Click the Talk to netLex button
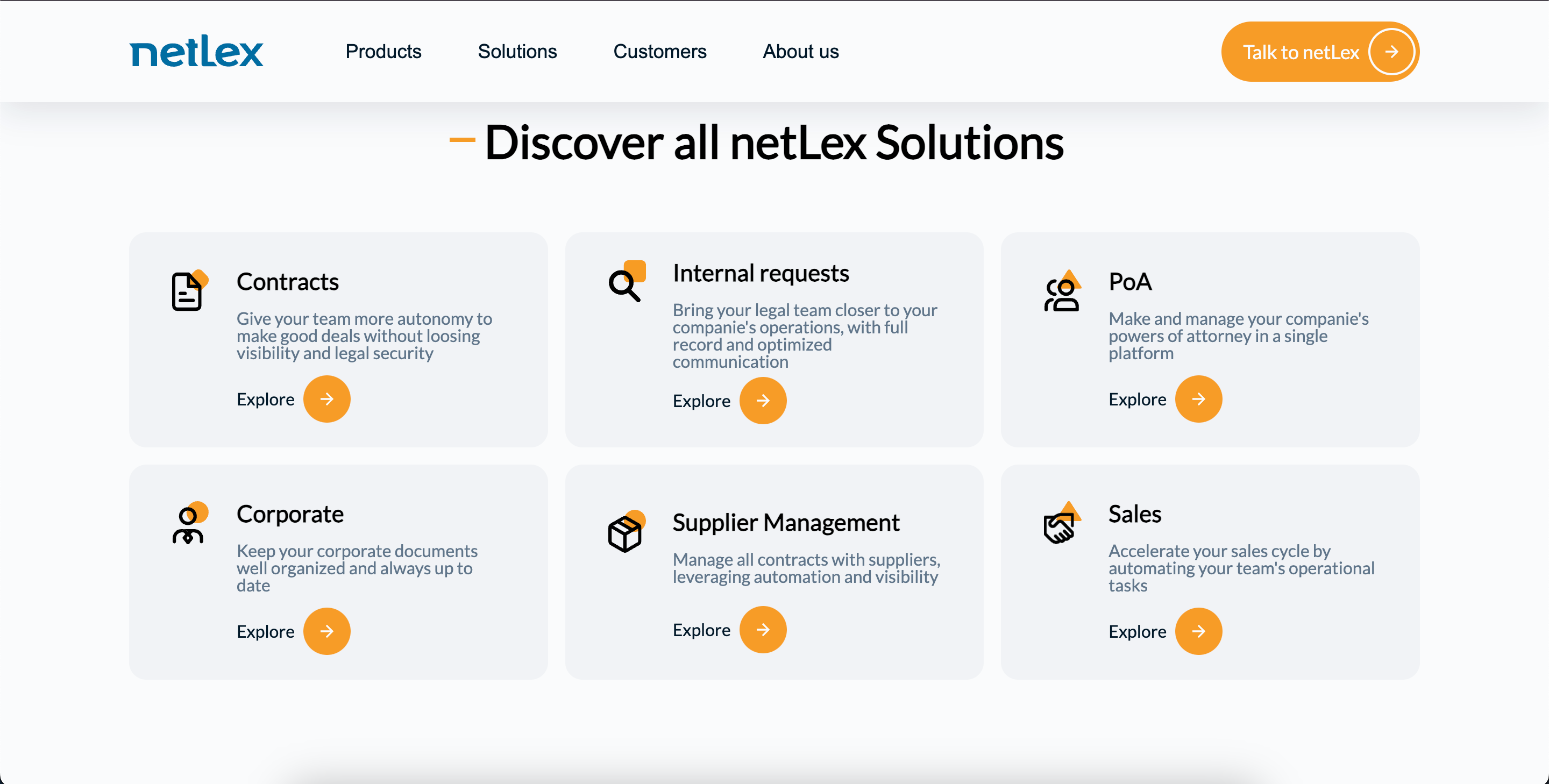This screenshot has width=1549, height=784. click(1320, 52)
